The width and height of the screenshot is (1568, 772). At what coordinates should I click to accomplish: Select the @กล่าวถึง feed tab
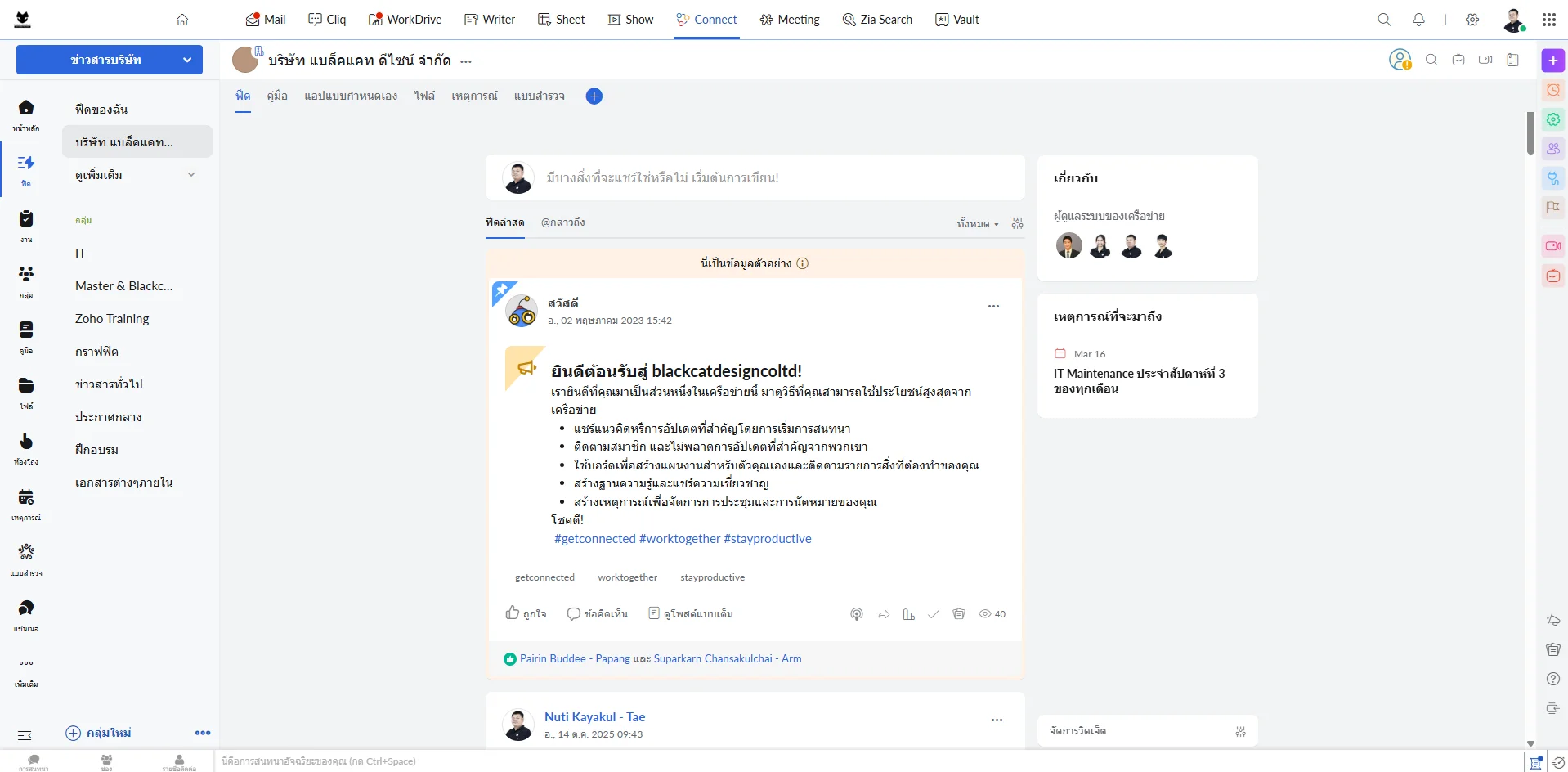click(562, 222)
